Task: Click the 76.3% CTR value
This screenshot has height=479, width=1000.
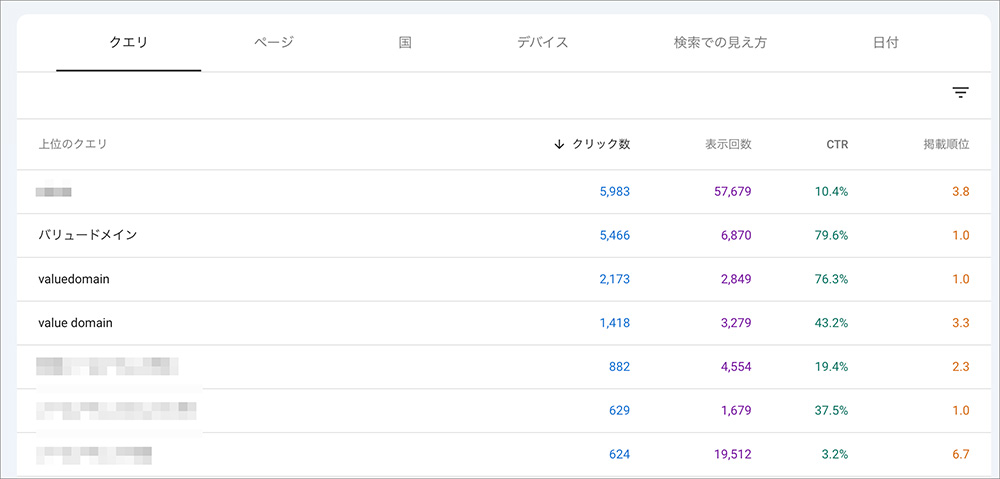Action: [832, 279]
